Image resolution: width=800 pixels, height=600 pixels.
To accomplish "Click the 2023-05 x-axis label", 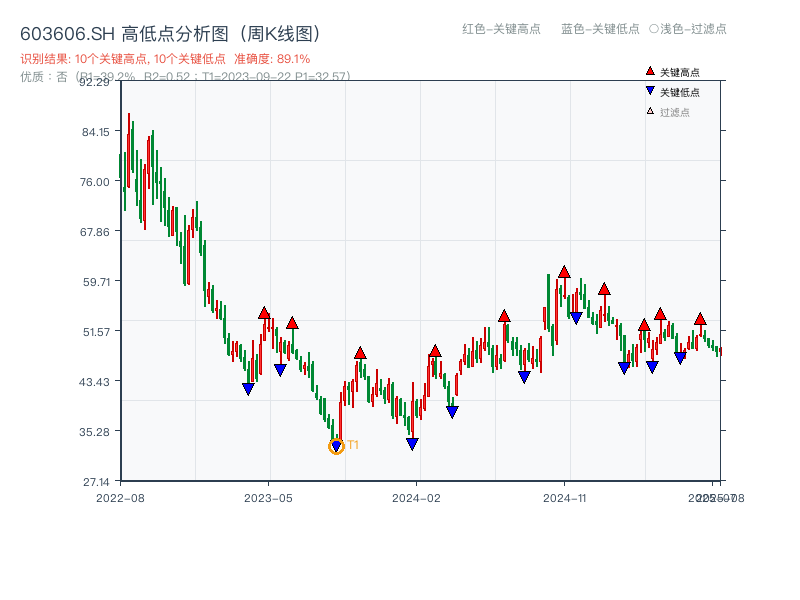I will tap(268, 498).
